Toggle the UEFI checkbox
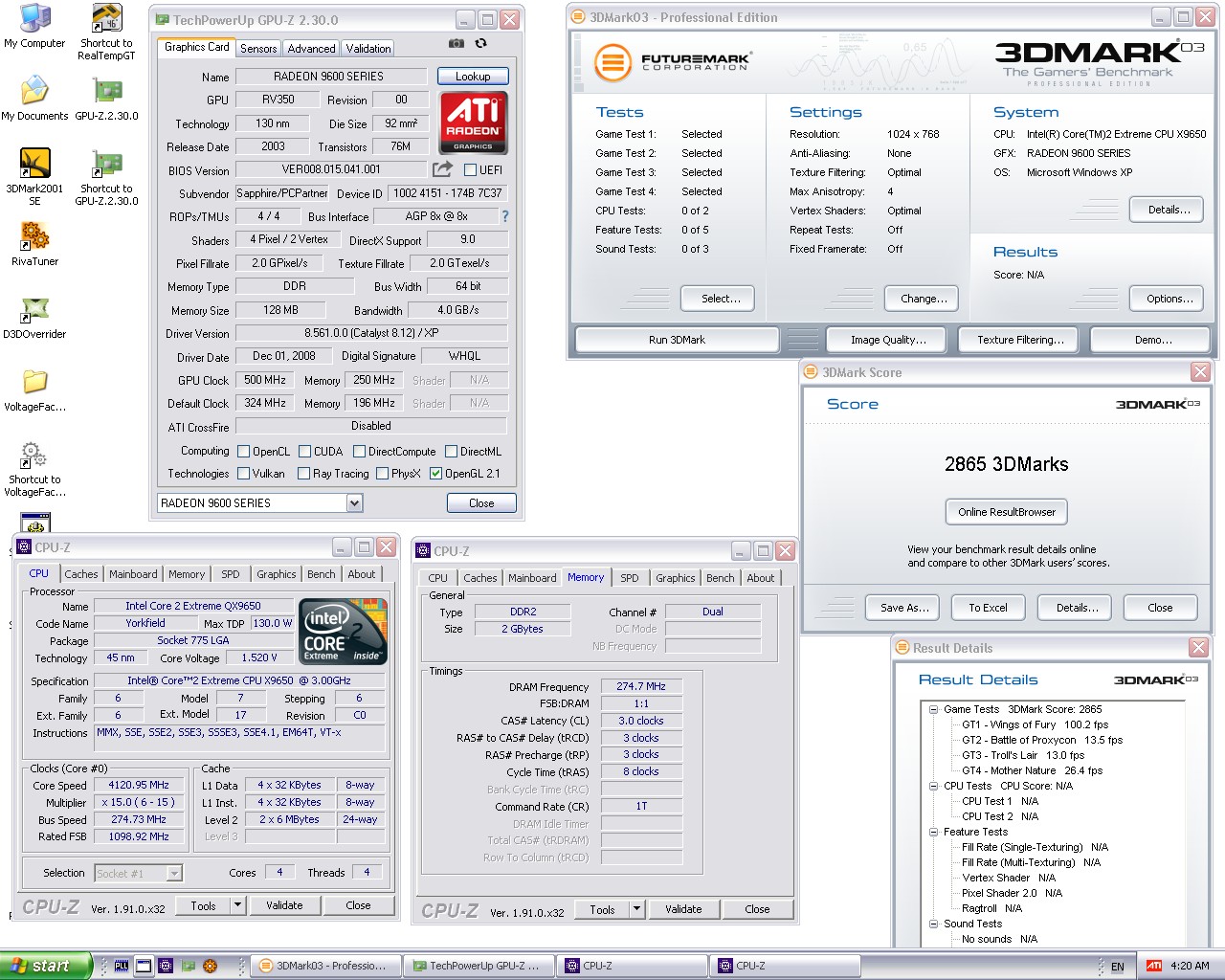The height and width of the screenshot is (980, 1225). tap(470, 169)
